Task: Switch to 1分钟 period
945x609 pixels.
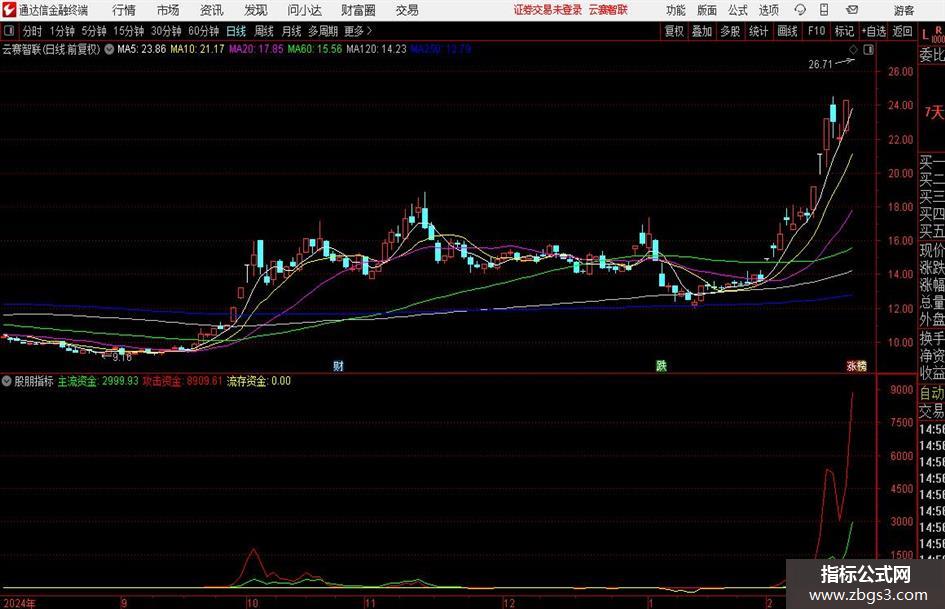Action: click(x=62, y=31)
